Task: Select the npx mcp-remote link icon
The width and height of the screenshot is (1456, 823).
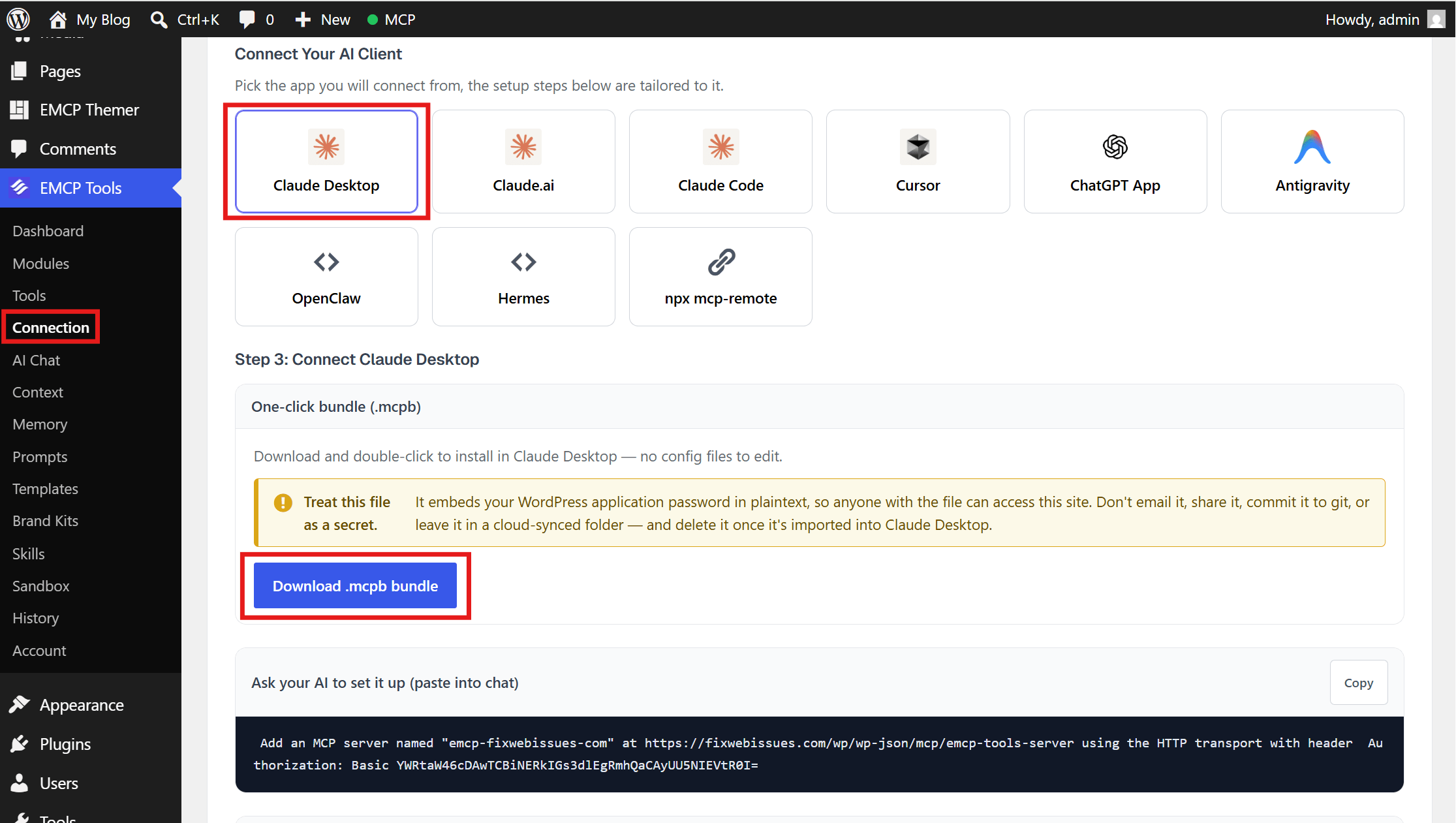Action: pyautogui.click(x=721, y=262)
